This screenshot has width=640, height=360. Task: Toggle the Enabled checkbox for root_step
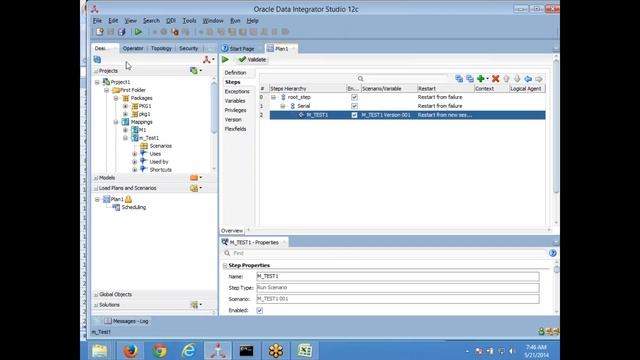click(x=354, y=98)
